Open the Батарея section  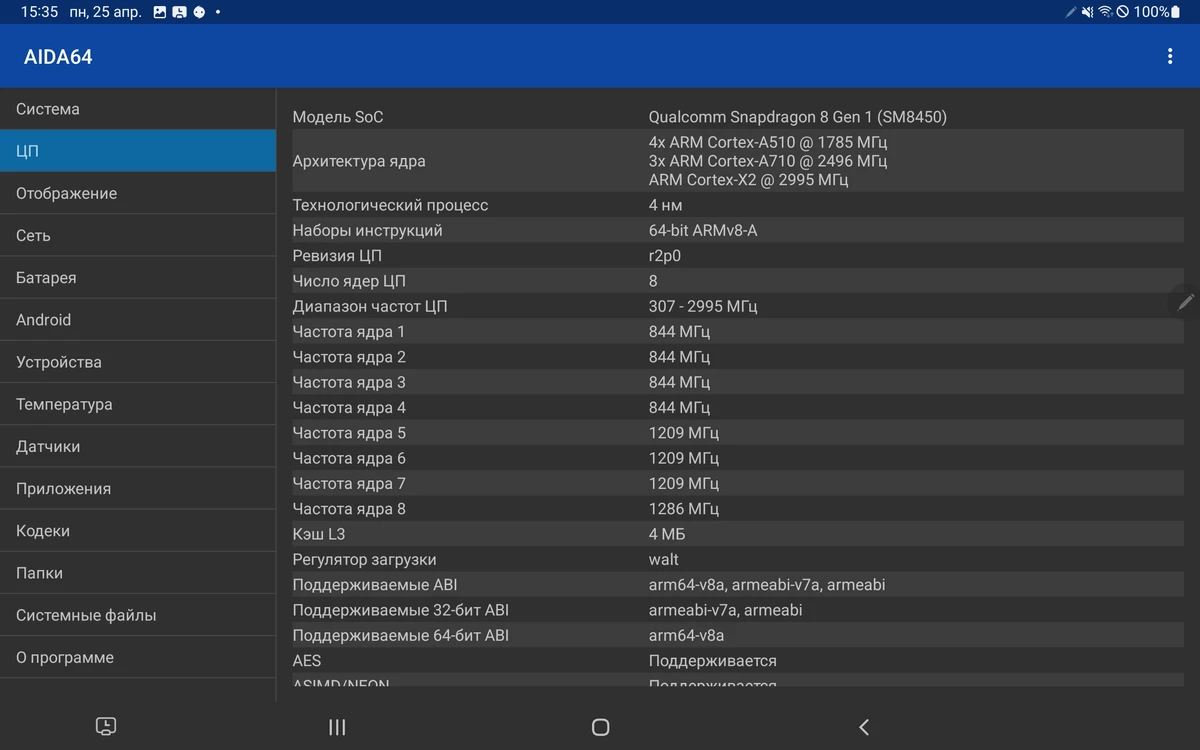pyautogui.click(x=138, y=278)
